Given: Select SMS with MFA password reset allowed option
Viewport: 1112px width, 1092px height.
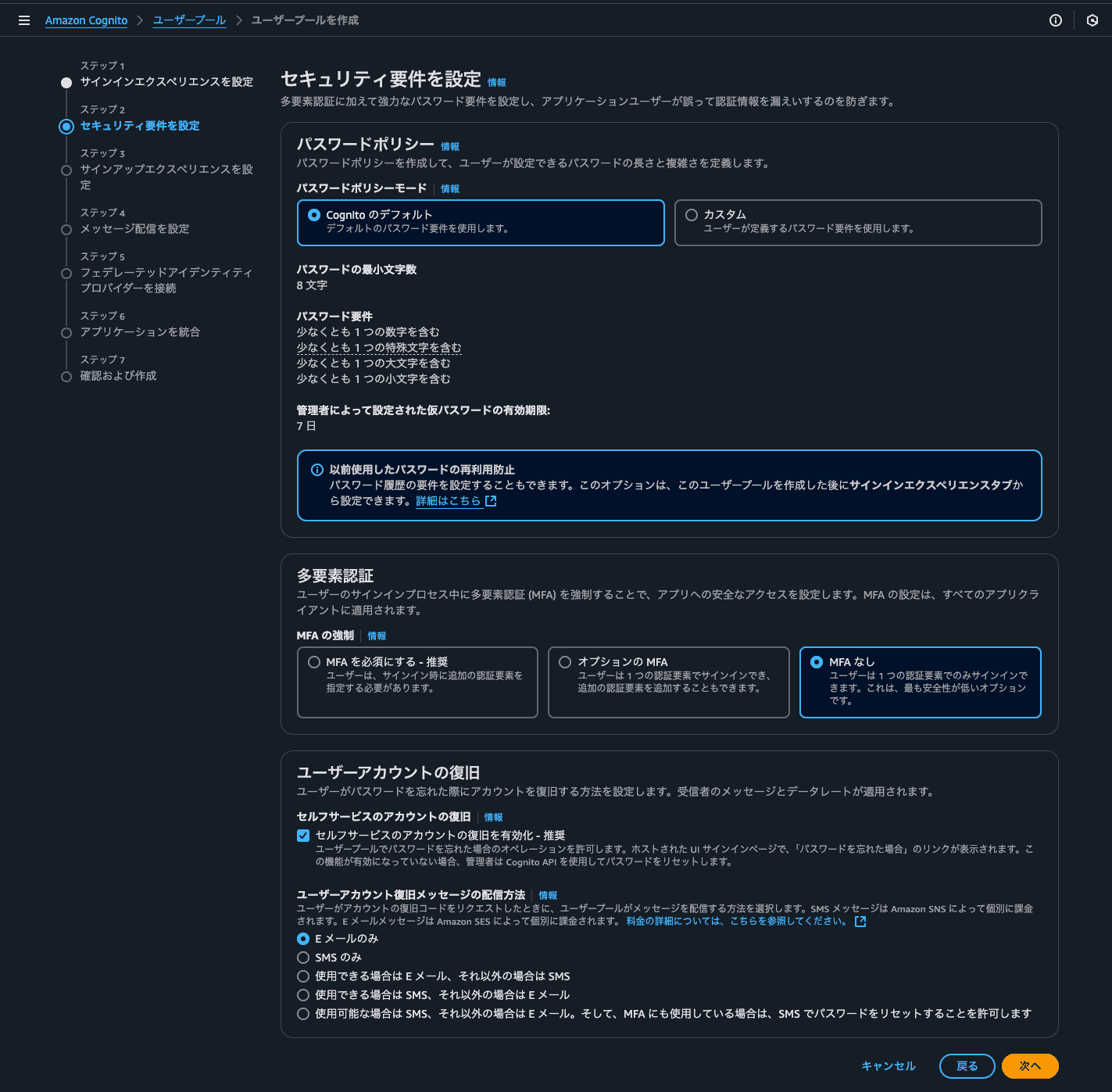Looking at the screenshot, I should [303, 1014].
